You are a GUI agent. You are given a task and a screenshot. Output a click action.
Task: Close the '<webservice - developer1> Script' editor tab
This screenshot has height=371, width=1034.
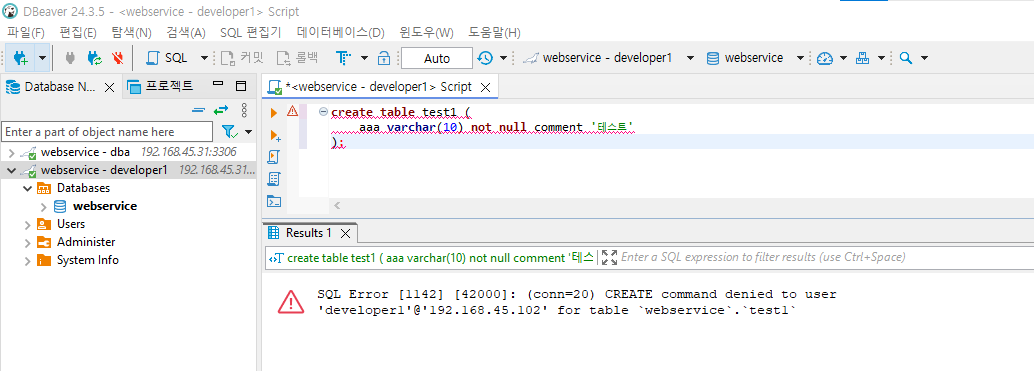coord(485,87)
